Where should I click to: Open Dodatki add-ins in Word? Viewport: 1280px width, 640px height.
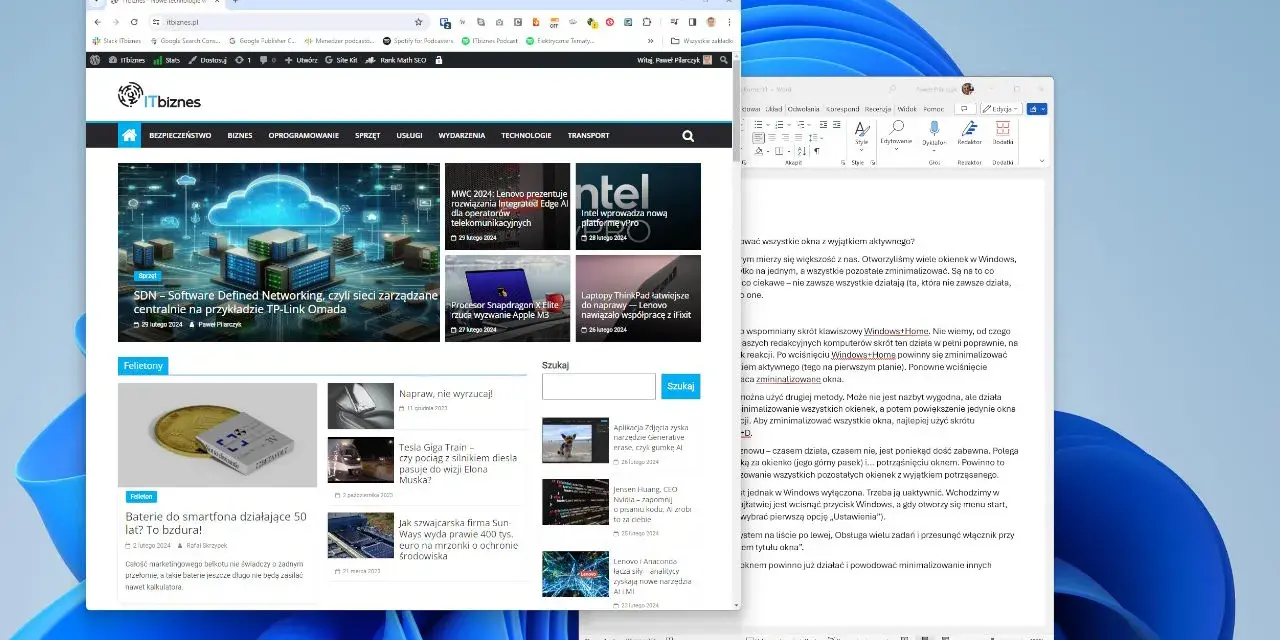[1003, 133]
